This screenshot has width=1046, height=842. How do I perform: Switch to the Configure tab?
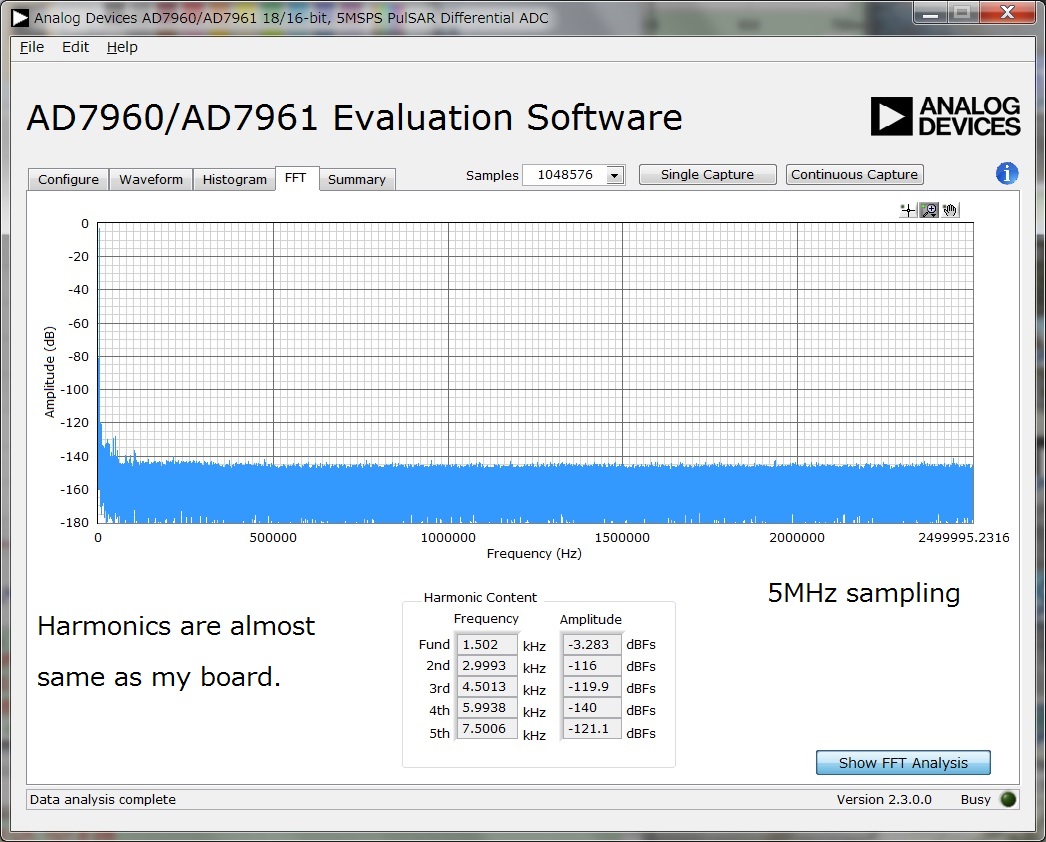[x=68, y=179]
